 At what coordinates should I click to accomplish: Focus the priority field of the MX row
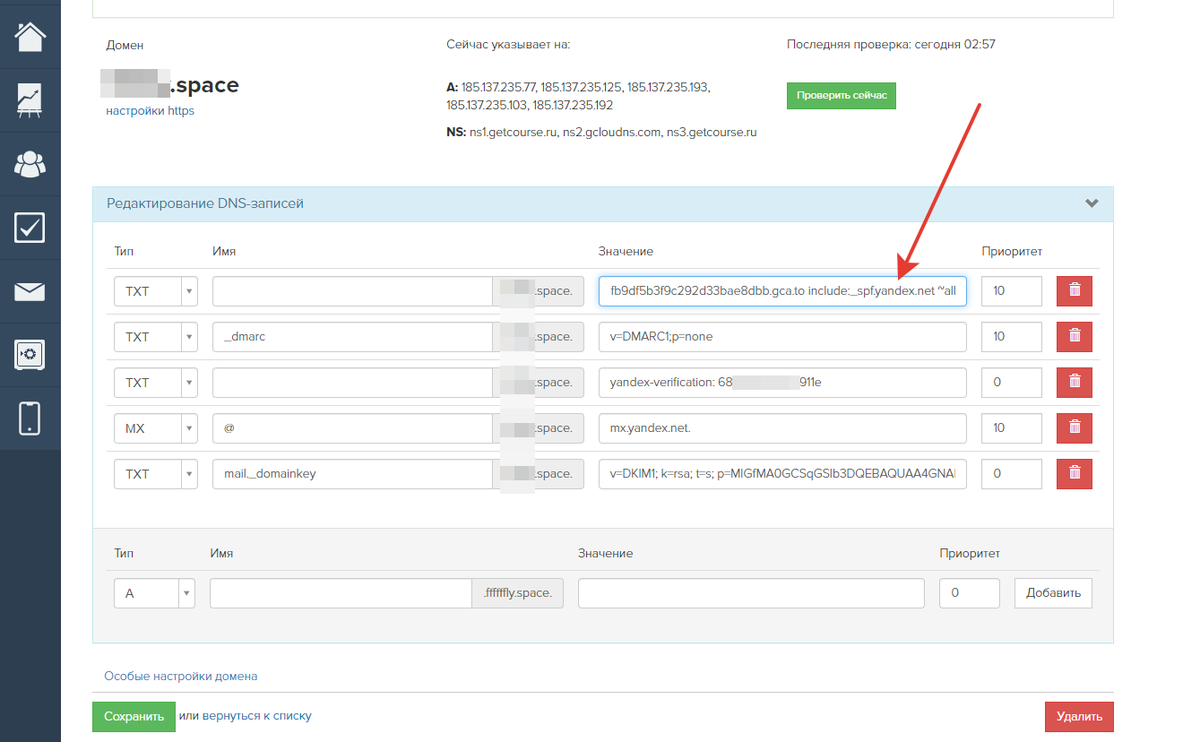point(1011,428)
